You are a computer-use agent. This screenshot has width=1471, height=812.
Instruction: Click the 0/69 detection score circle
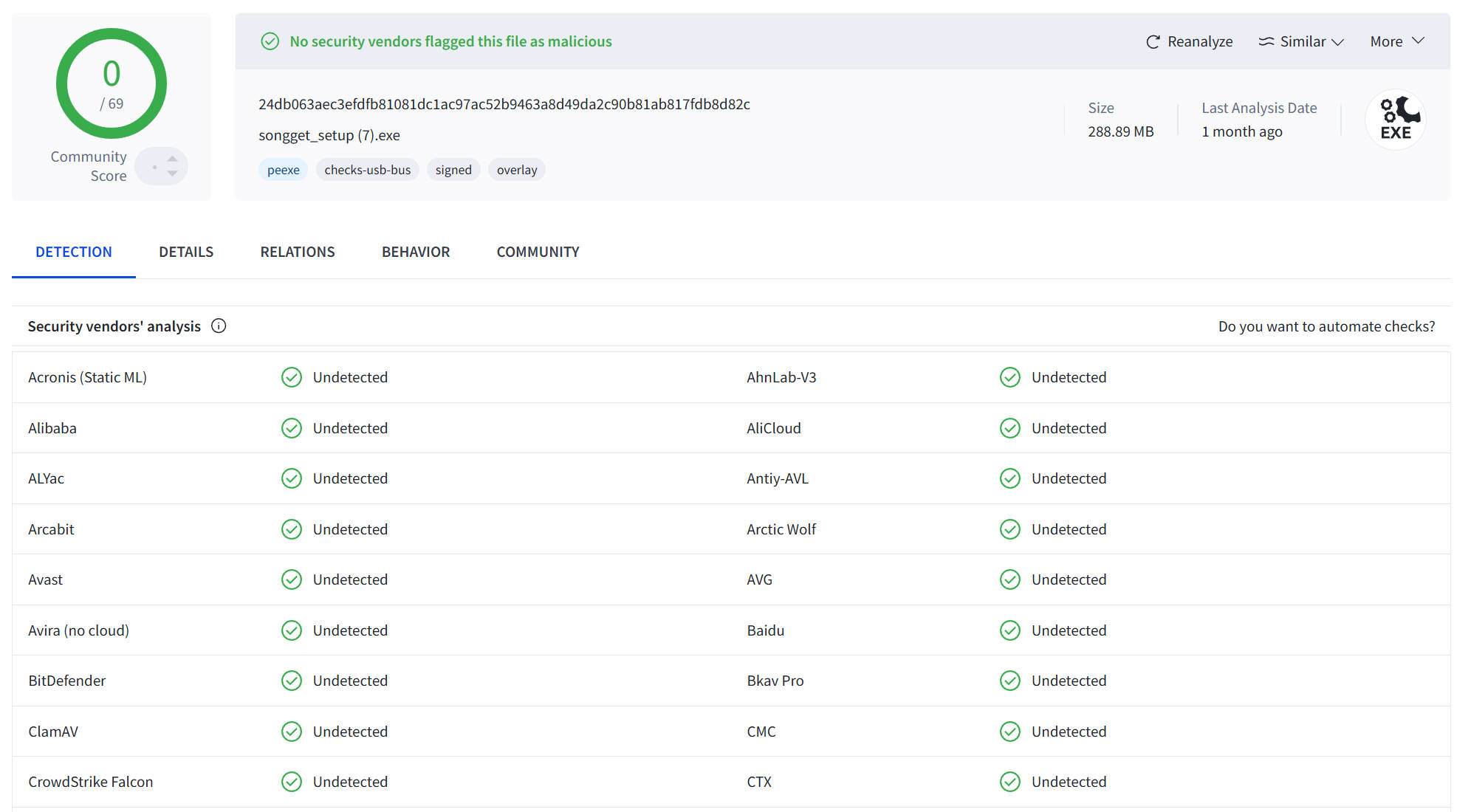click(112, 83)
